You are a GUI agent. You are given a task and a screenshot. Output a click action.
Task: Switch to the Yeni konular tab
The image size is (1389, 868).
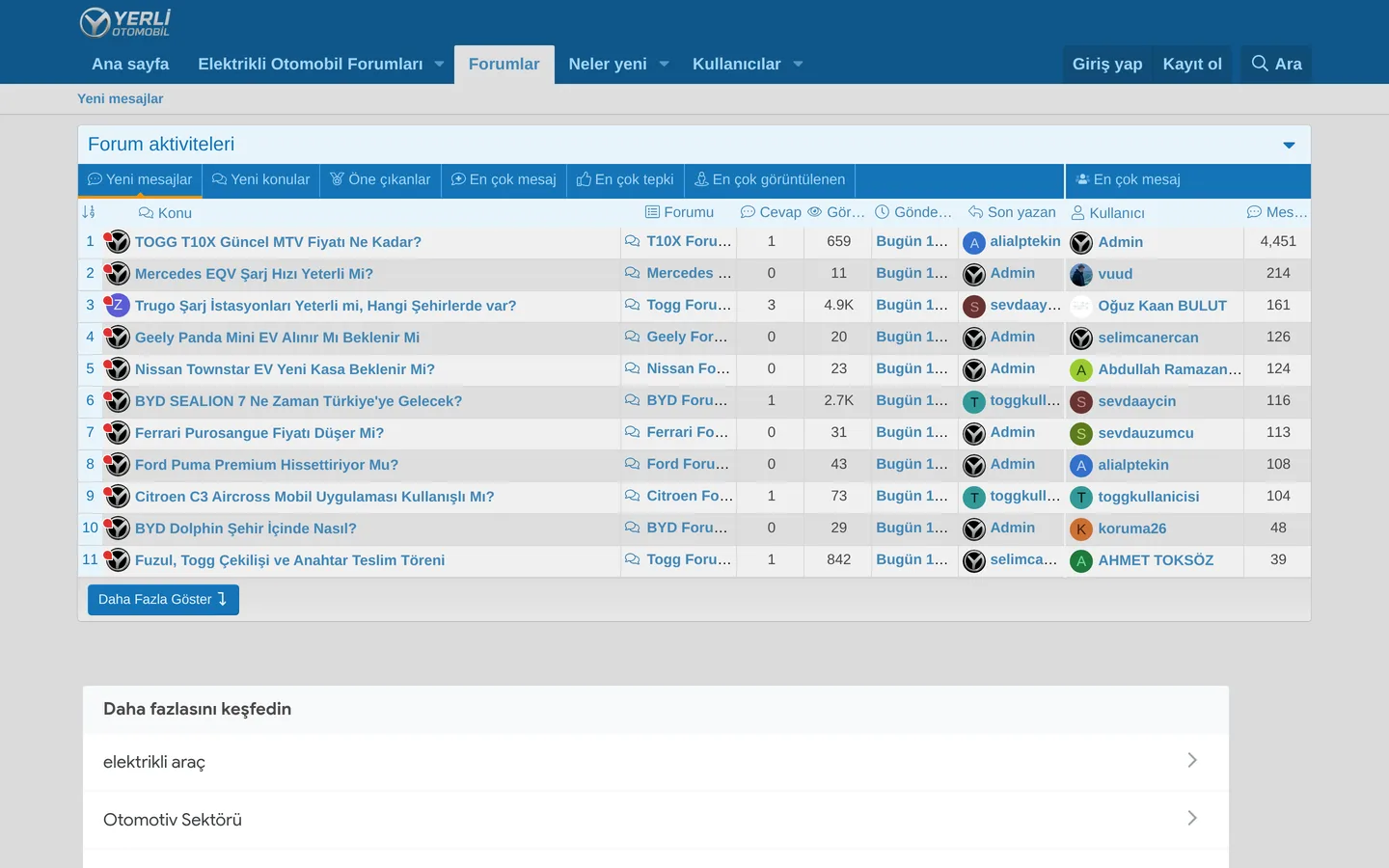[x=260, y=179]
